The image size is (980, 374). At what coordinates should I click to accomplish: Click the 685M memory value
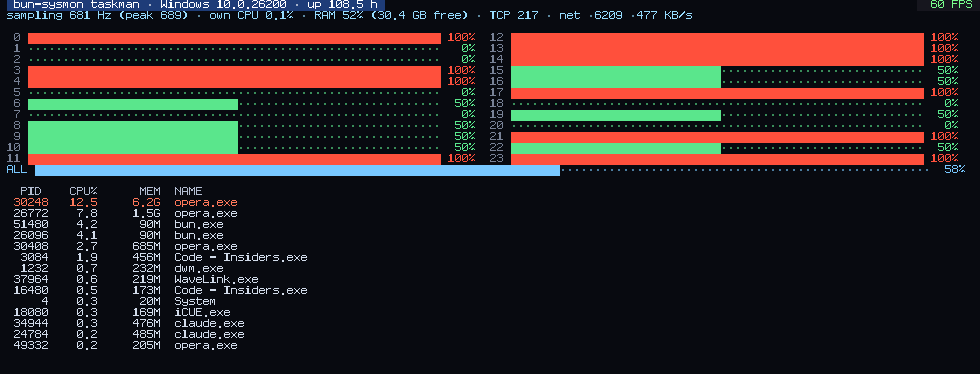click(147, 246)
